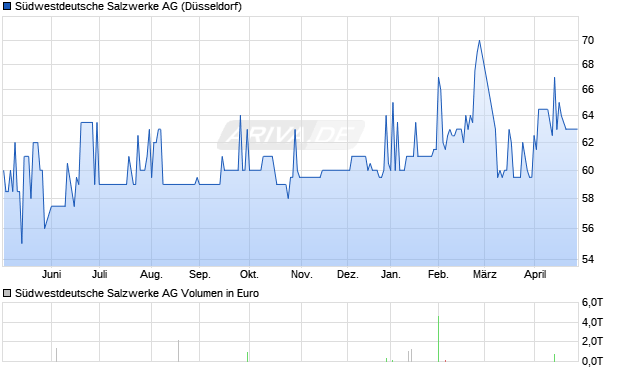
Task: Click the volume axis value 0,0T
Action: (x=592, y=361)
